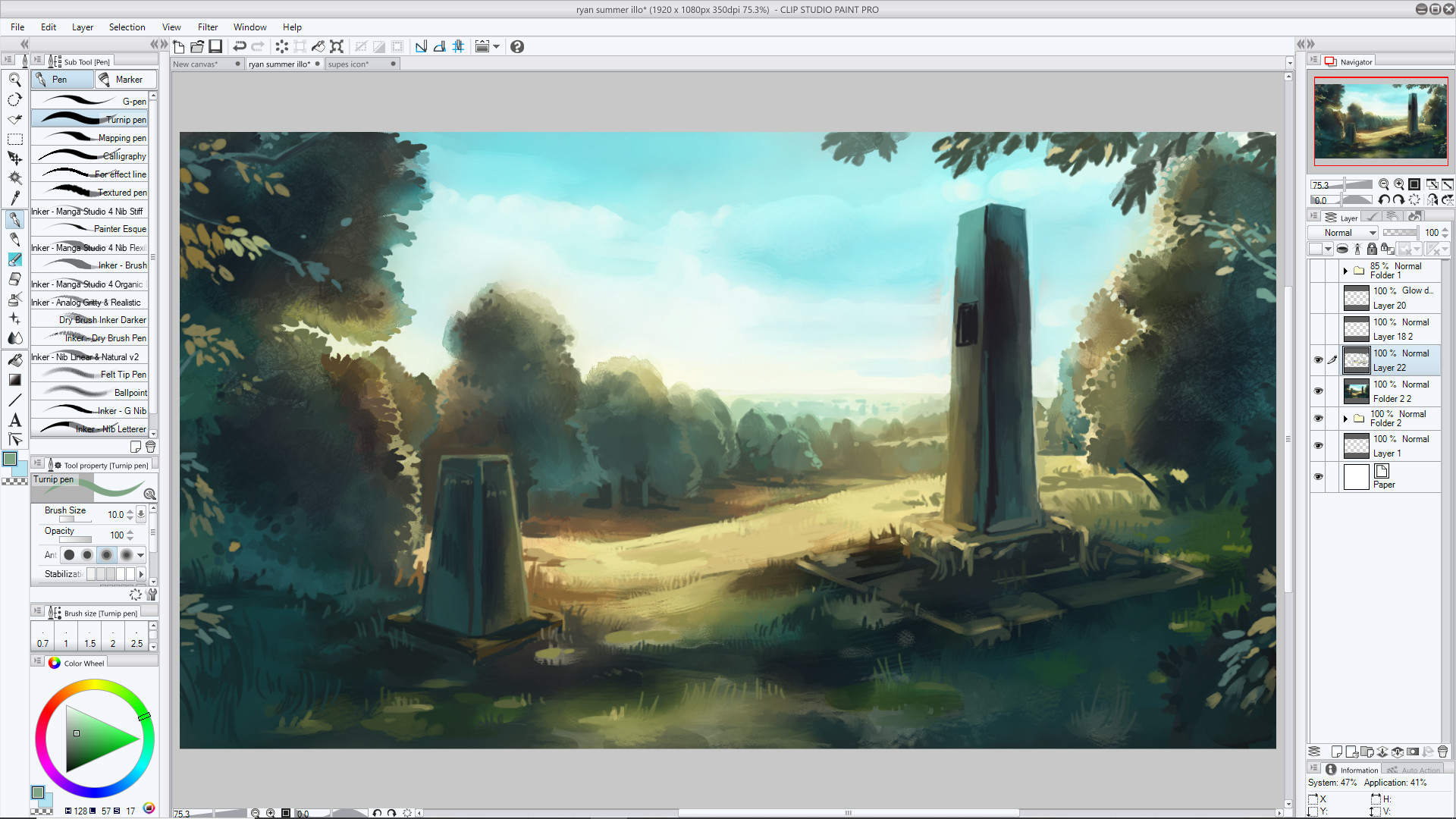Image resolution: width=1456 pixels, height=819 pixels.
Task: Click the Undo arrow
Action: pyautogui.click(x=239, y=47)
